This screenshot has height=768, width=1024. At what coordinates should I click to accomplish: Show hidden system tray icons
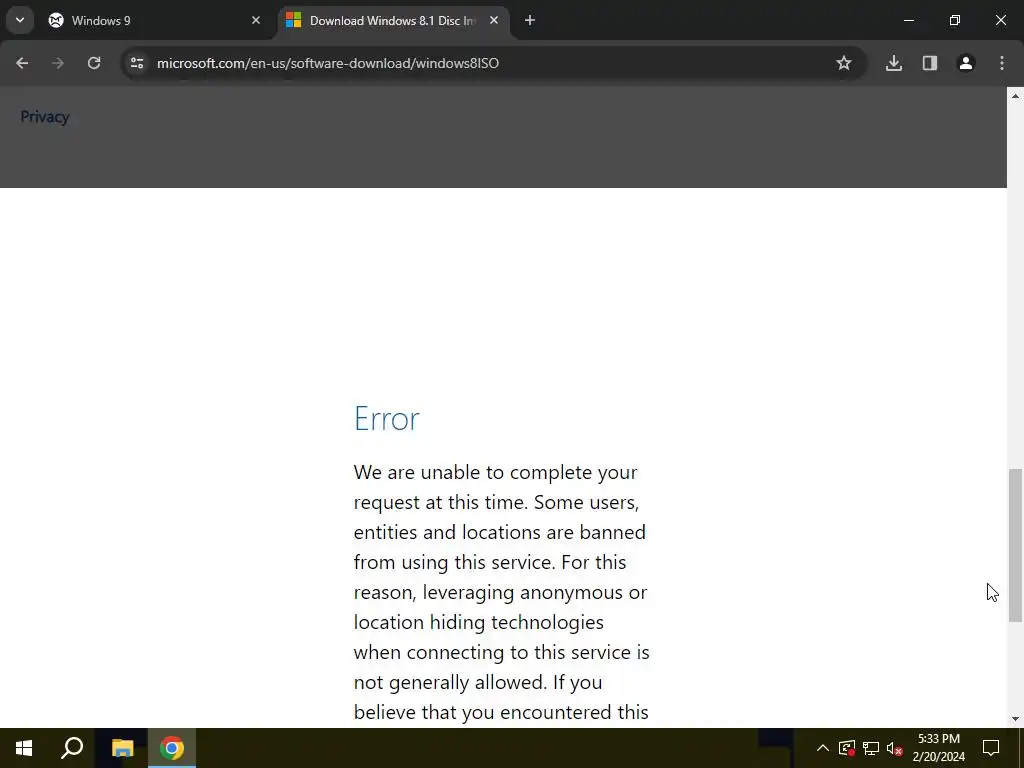[x=823, y=748]
